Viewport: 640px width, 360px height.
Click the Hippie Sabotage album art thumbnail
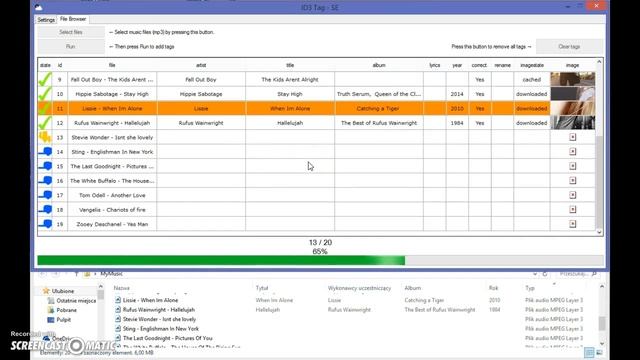click(x=573, y=94)
